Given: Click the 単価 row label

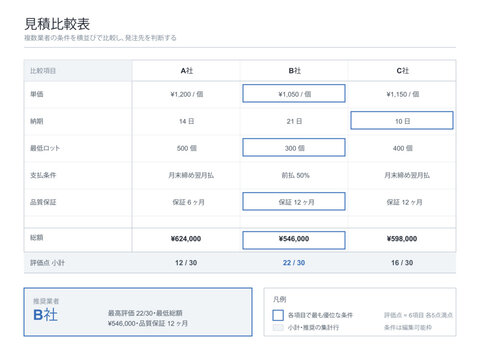Looking at the screenshot, I should 37,94.
